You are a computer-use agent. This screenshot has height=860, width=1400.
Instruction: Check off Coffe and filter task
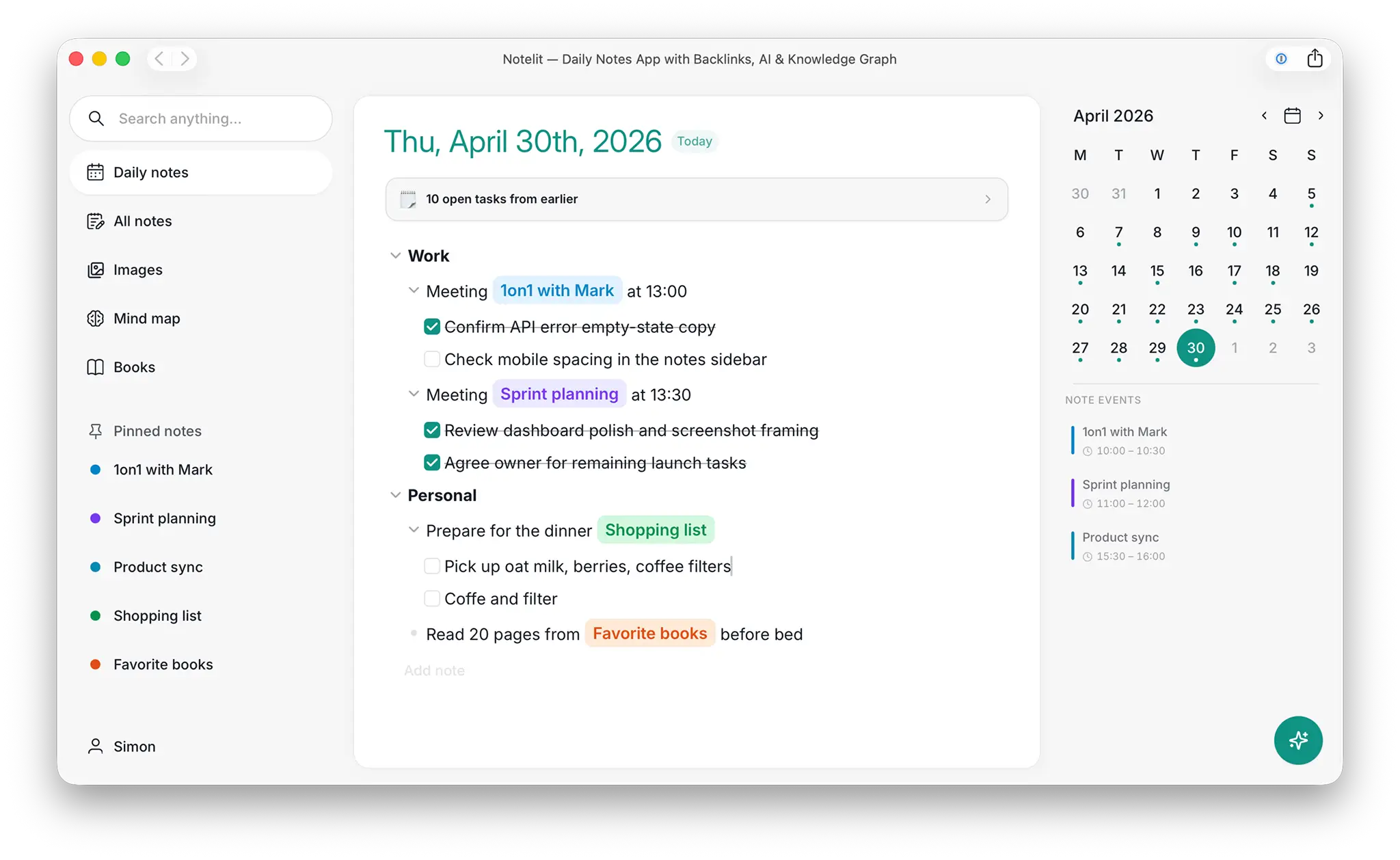click(431, 599)
